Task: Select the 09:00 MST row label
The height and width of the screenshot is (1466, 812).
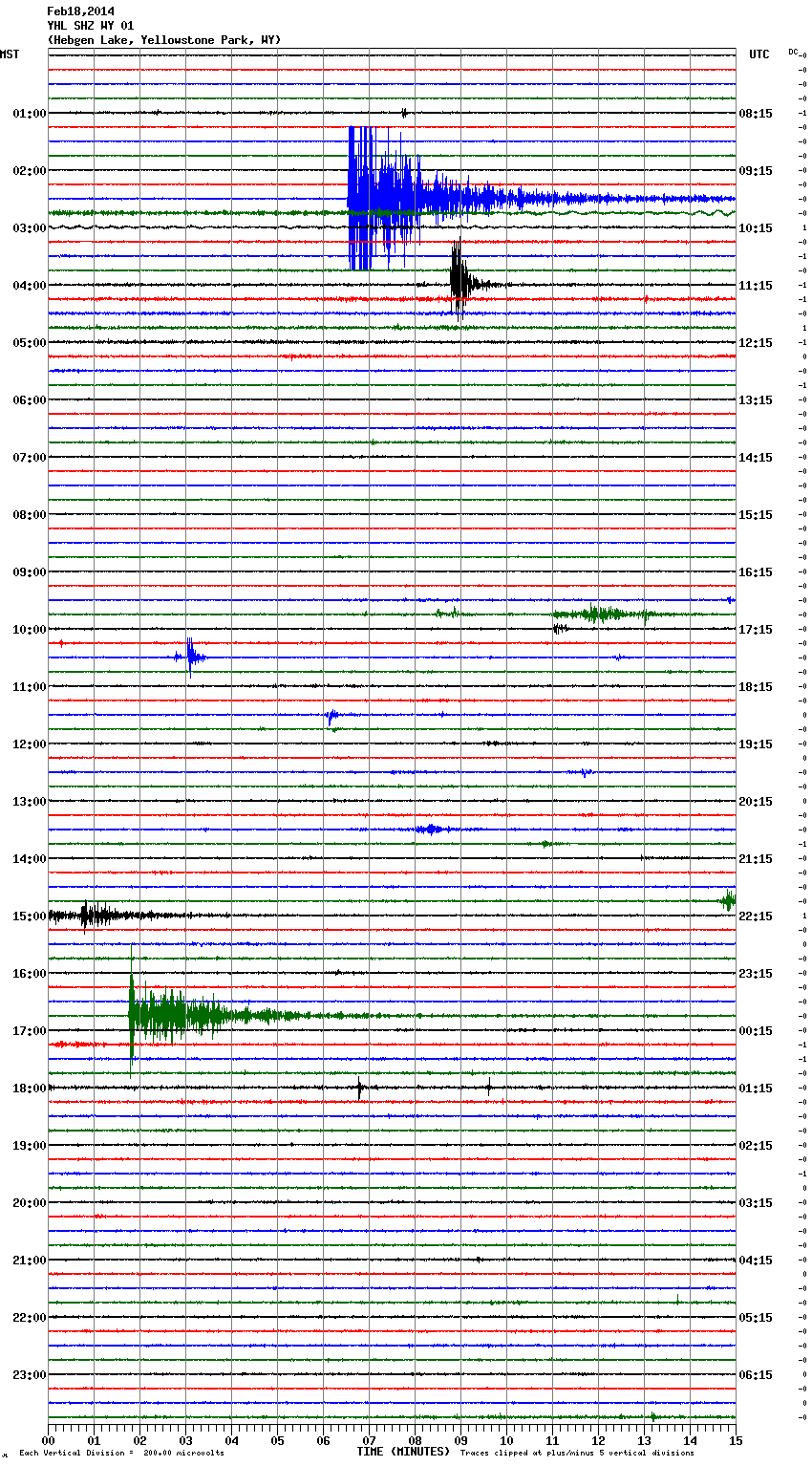Action: [x=30, y=572]
